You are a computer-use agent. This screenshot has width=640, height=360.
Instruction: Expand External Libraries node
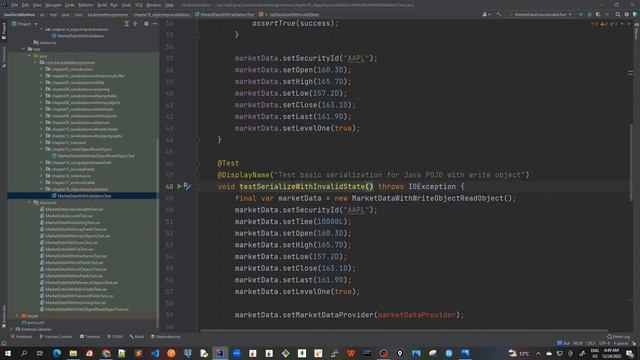[11, 329]
